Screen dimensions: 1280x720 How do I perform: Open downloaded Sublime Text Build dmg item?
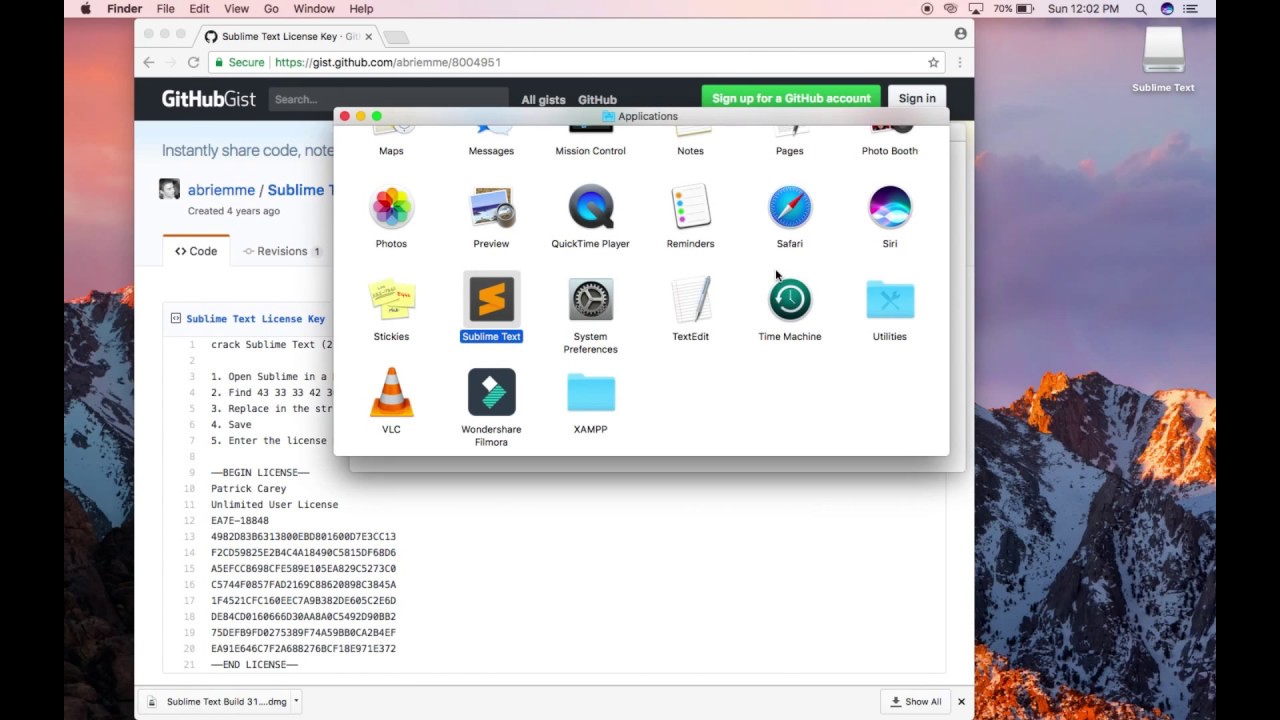pyautogui.click(x=217, y=702)
